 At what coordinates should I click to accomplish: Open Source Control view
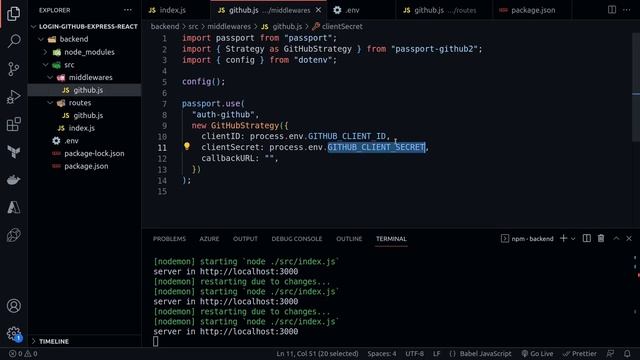(13, 69)
